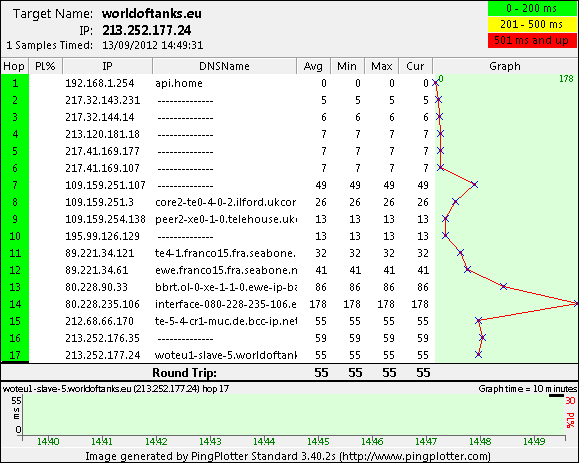Select the bbrt.ol-0-xe-1-1-0 DNS name
Image resolution: width=579 pixels, height=463 pixels.
pyautogui.click(x=226, y=287)
